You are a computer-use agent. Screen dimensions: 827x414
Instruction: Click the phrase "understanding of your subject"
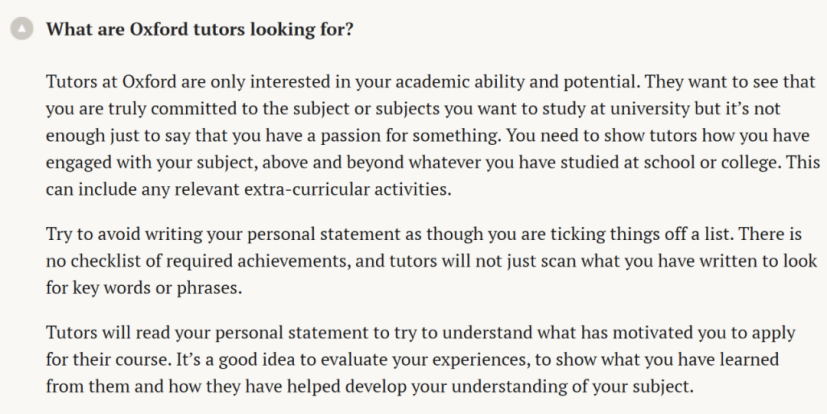point(572,387)
